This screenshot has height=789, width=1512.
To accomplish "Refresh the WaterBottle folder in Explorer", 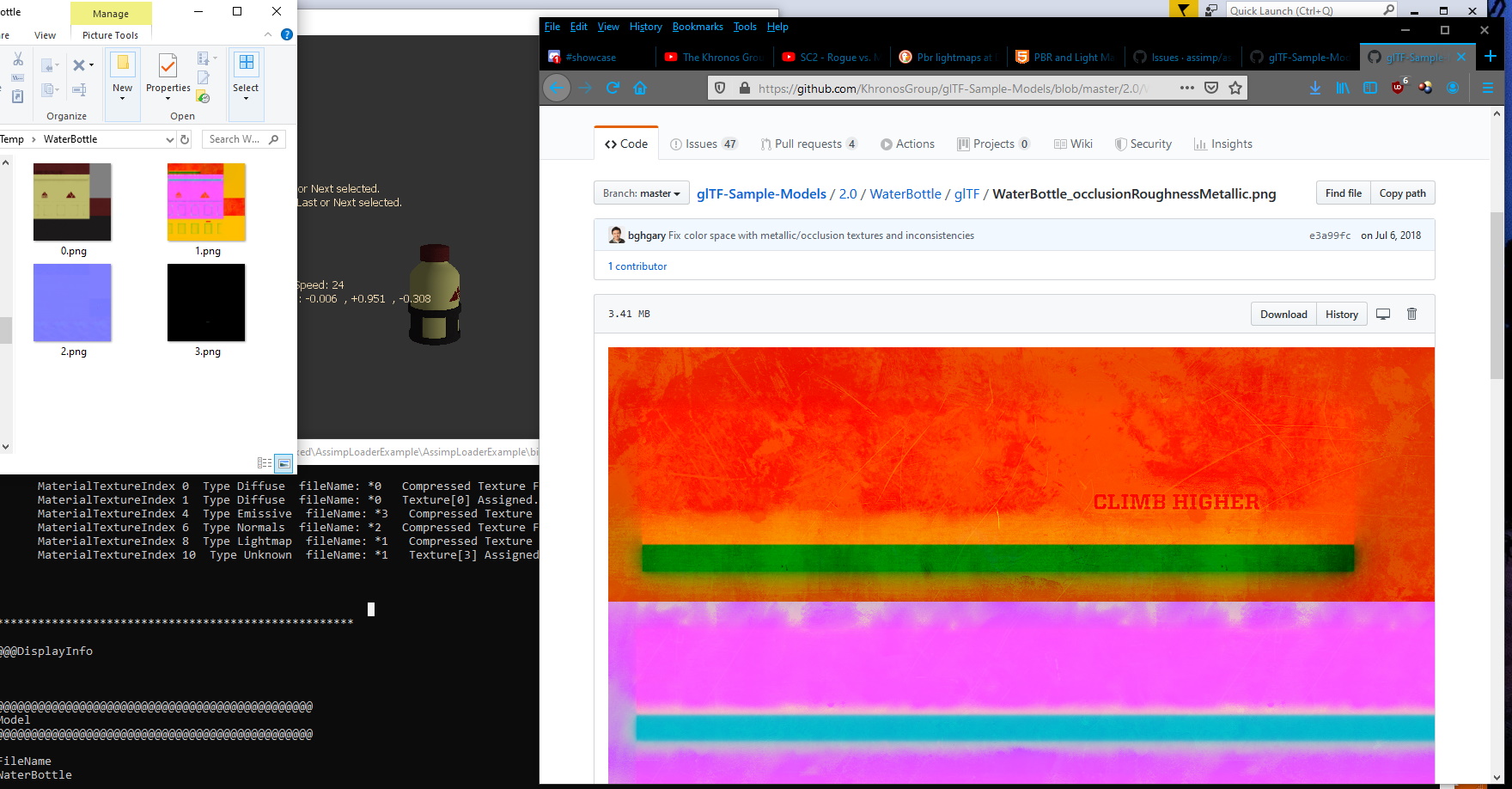I will [184, 139].
